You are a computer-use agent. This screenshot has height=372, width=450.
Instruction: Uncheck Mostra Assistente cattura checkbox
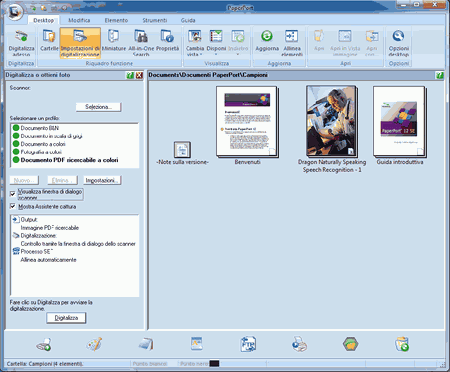13,206
